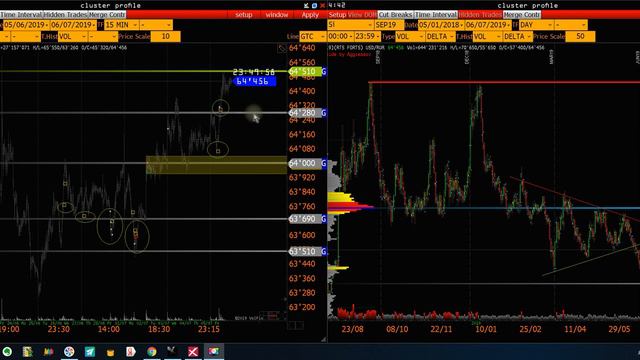
Task: Open the 23:59 end time dropdown
Action: [x=367, y=37]
